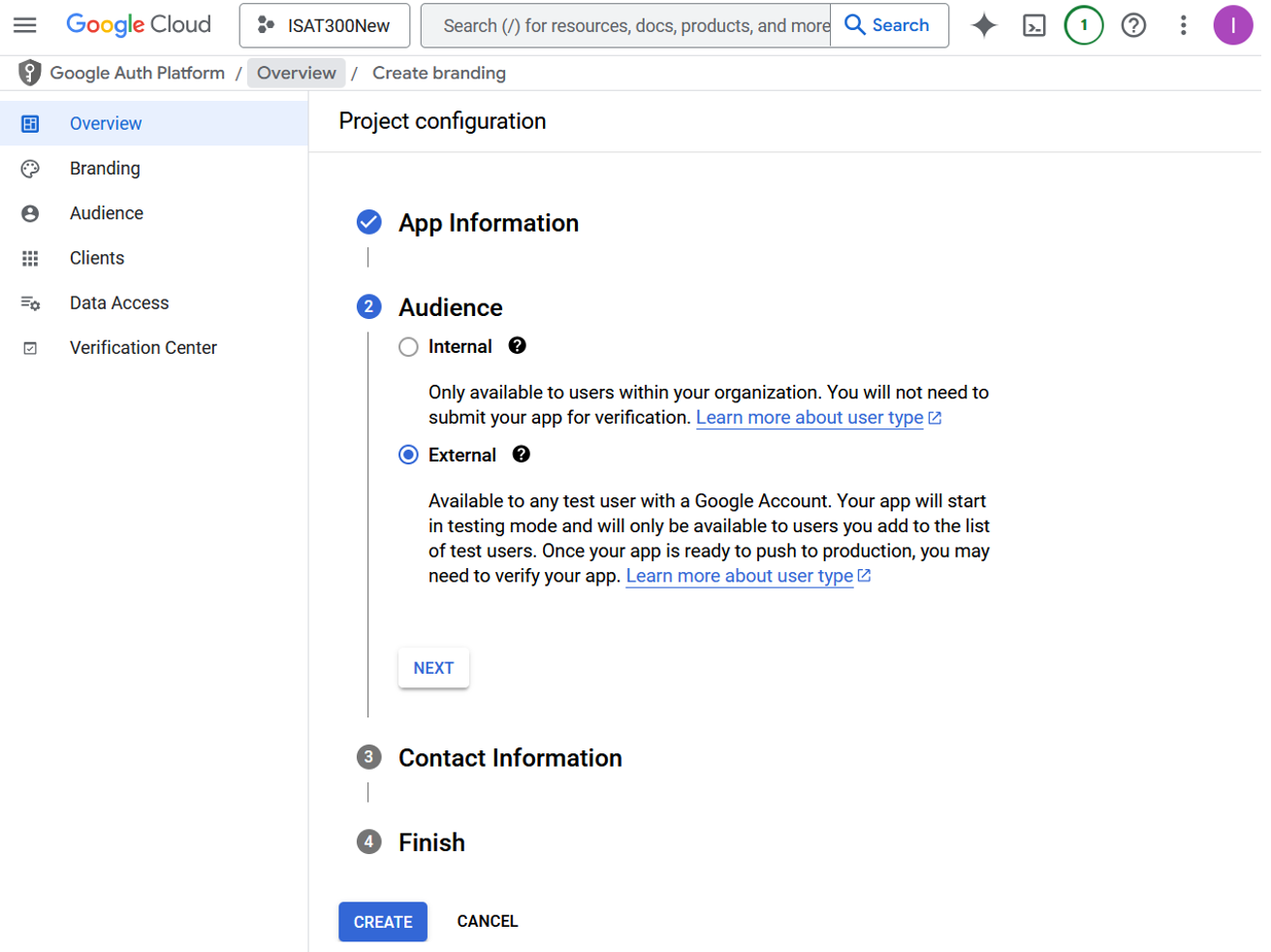Click the CANCEL button
1271x952 pixels.
pos(488,922)
